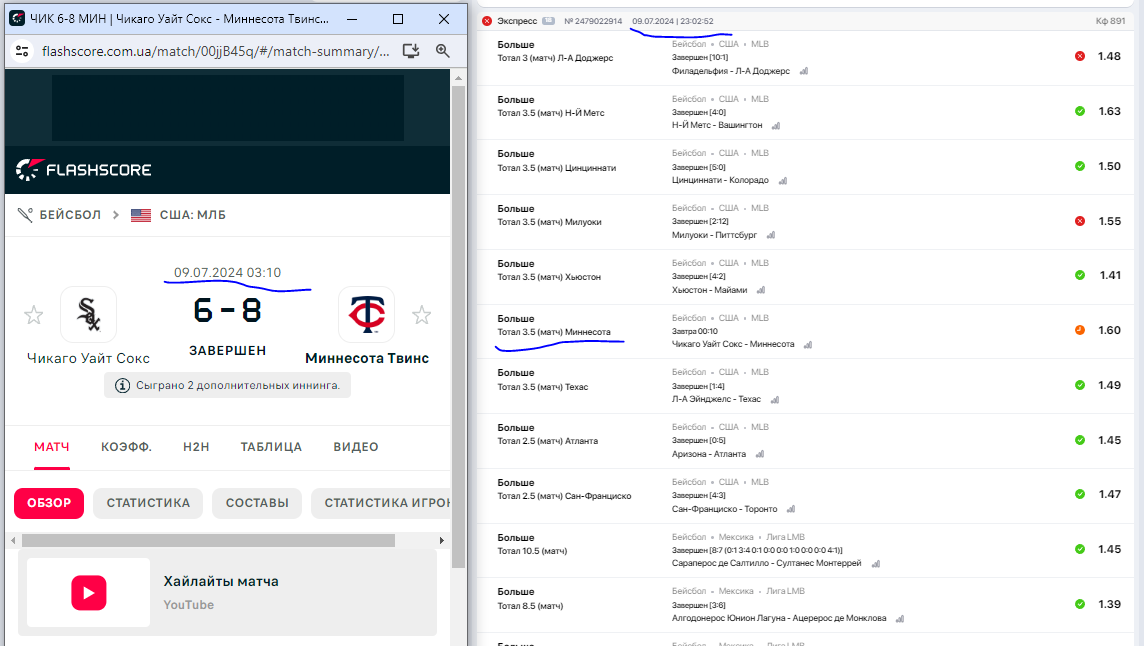Select the СТАТИСТИКА sub-tab

tap(148, 503)
